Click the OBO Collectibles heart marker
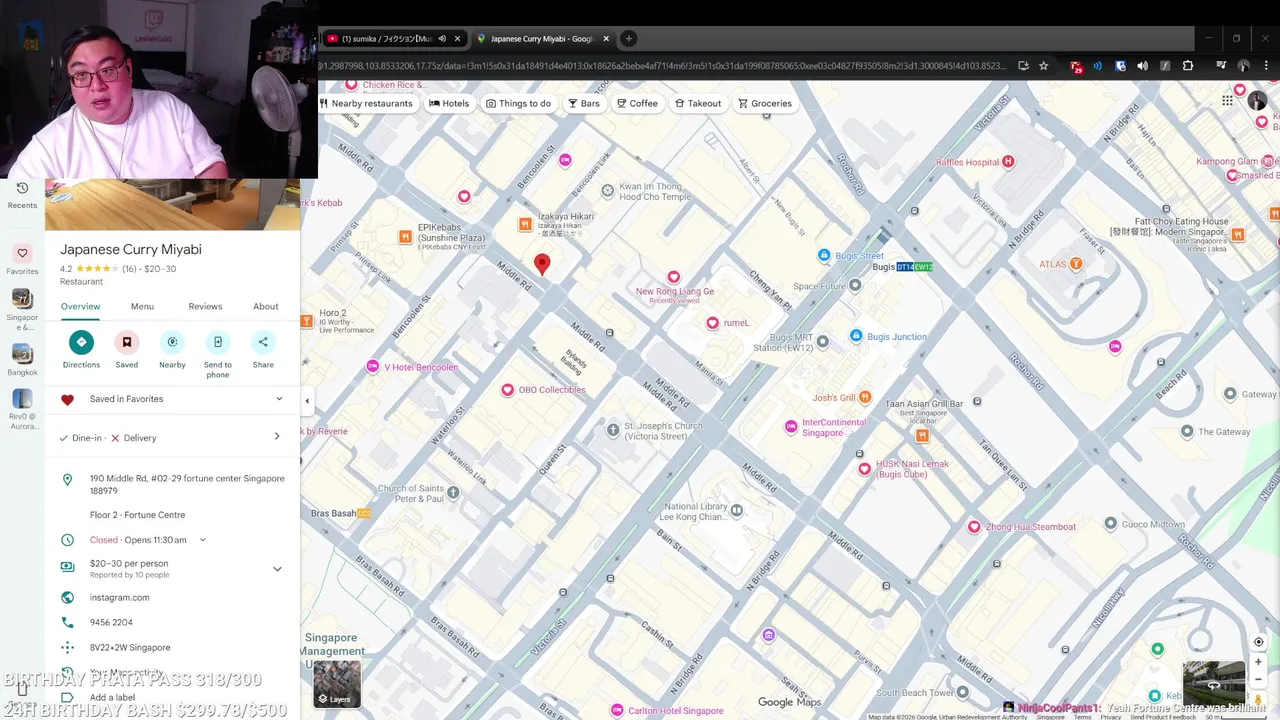The width and height of the screenshot is (1280, 720). [508, 390]
